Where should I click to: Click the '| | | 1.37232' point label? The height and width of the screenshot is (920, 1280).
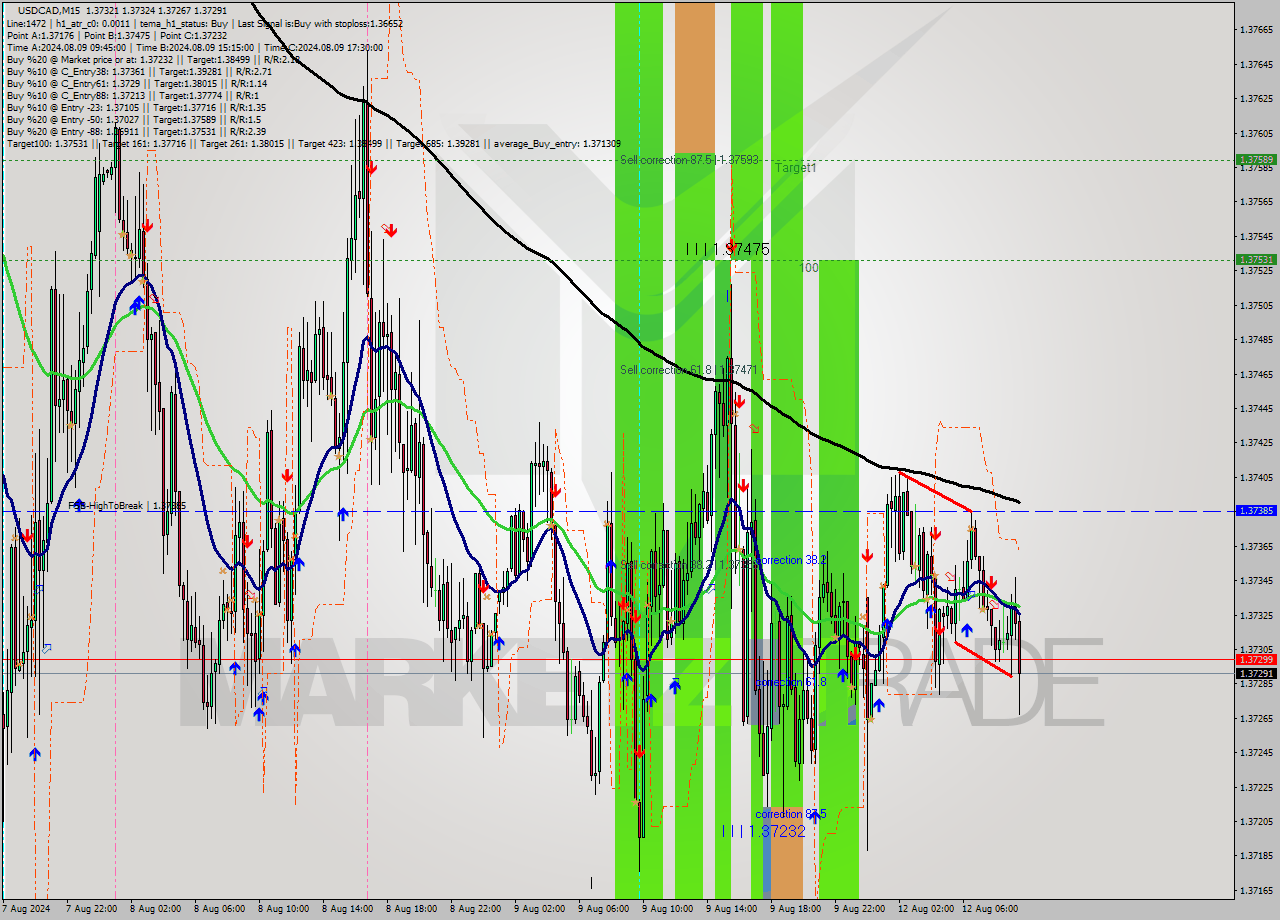[x=763, y=831]
